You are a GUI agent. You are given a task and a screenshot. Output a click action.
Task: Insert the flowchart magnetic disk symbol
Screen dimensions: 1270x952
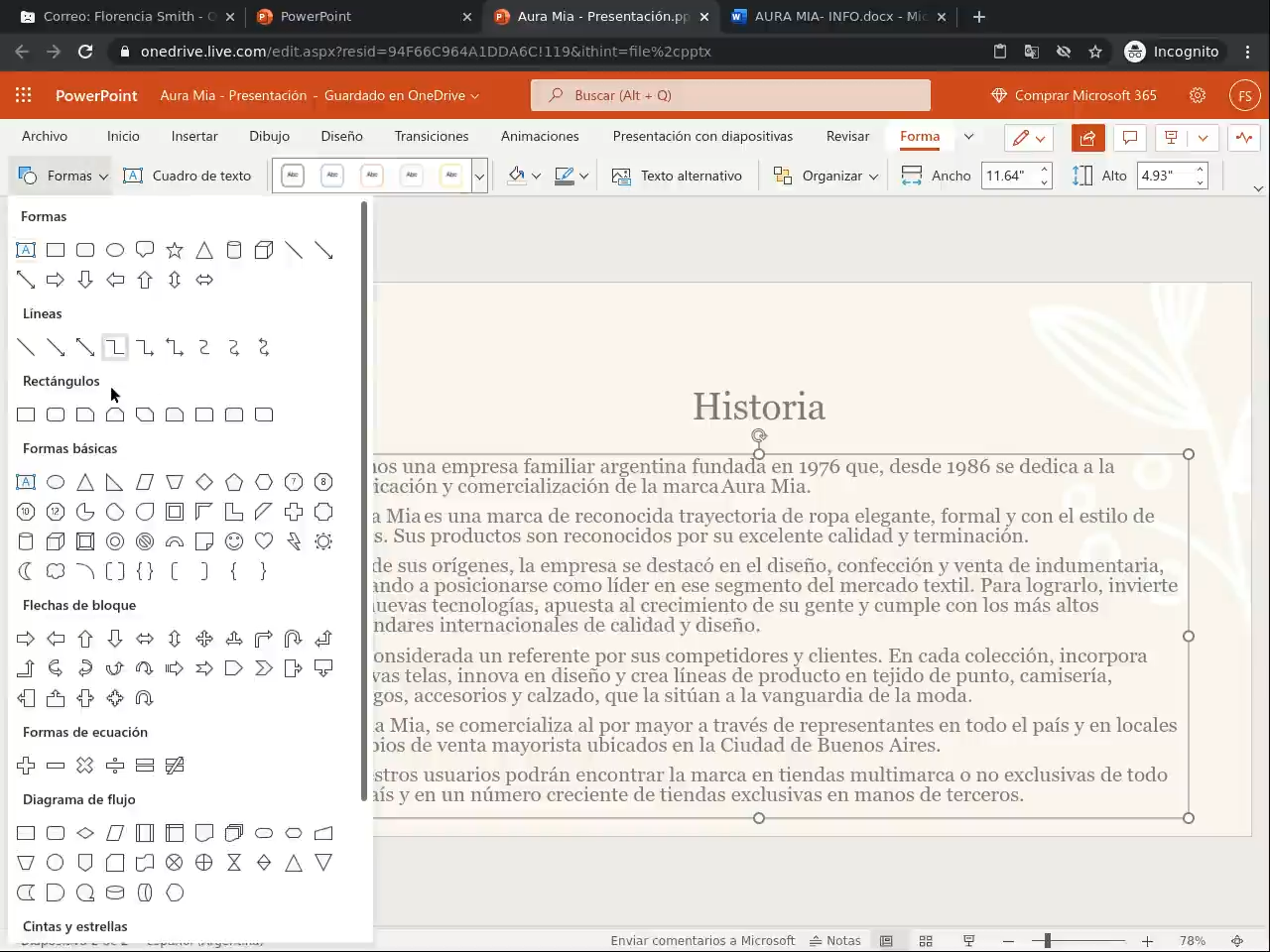(115, 892)
